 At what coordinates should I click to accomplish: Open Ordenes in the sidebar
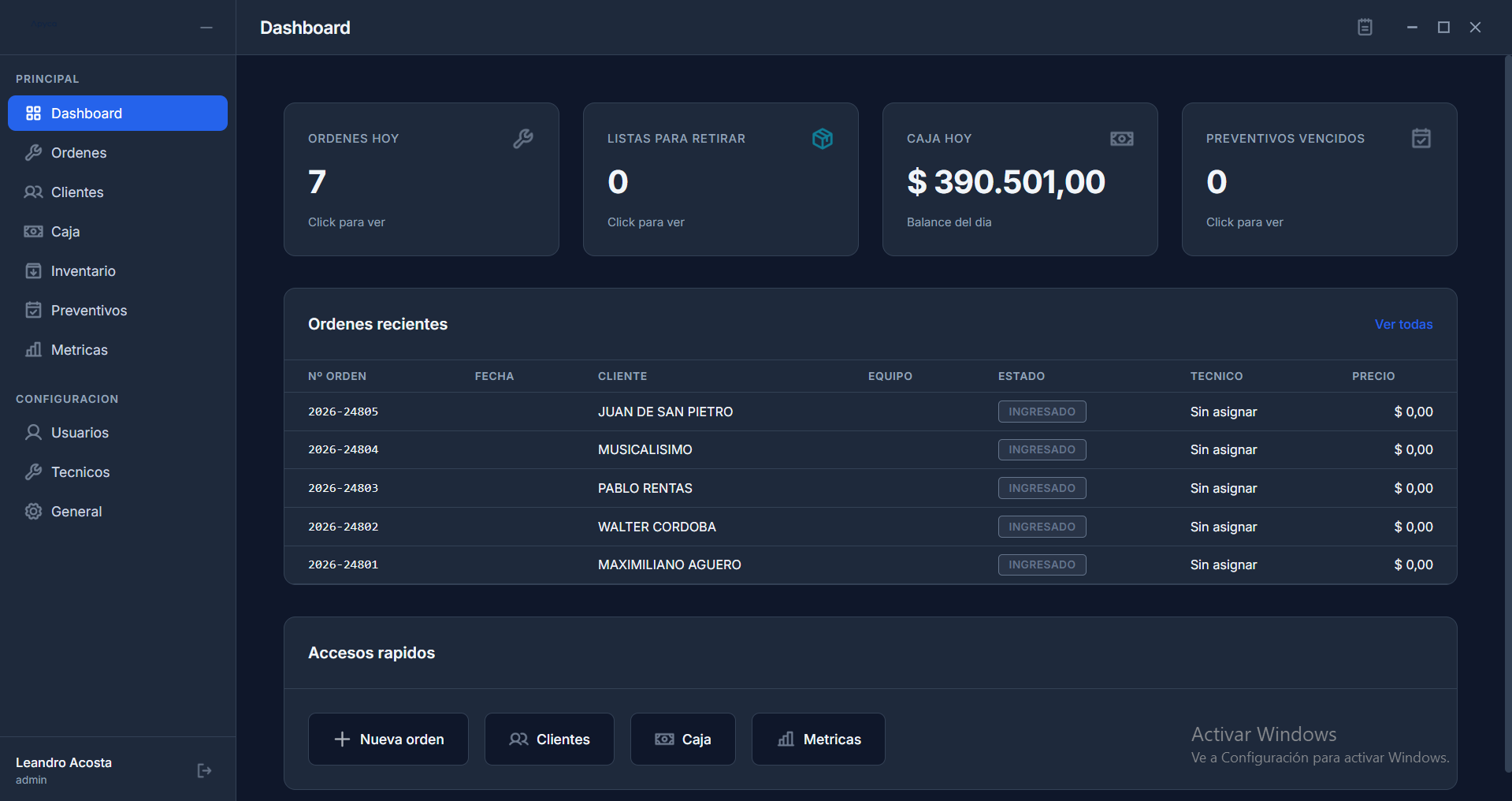pos(117,153)
